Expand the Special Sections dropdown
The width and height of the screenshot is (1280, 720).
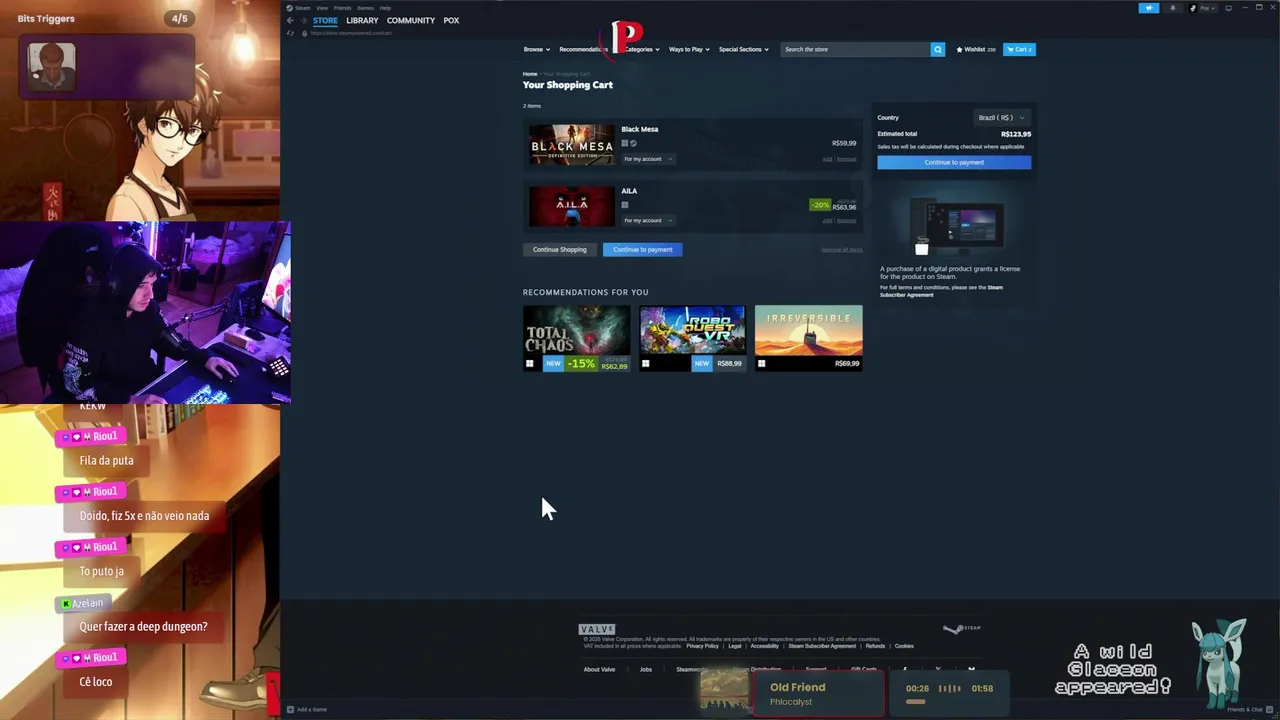click(x=743, y=49)
